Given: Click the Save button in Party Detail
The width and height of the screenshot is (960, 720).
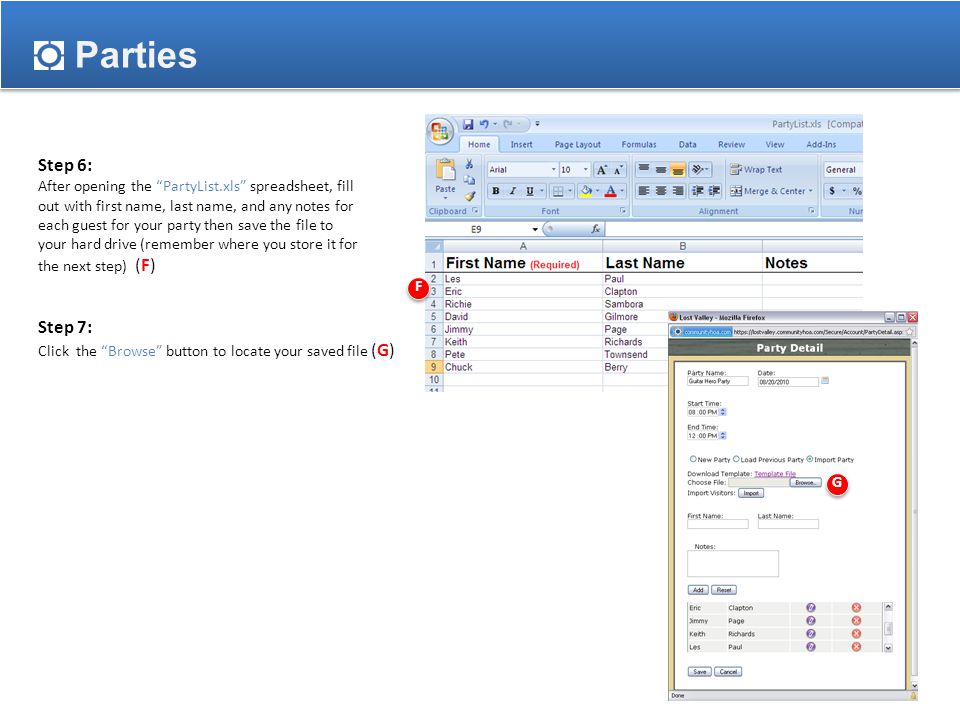Looking at the screenshot, I should coord(700,672).
